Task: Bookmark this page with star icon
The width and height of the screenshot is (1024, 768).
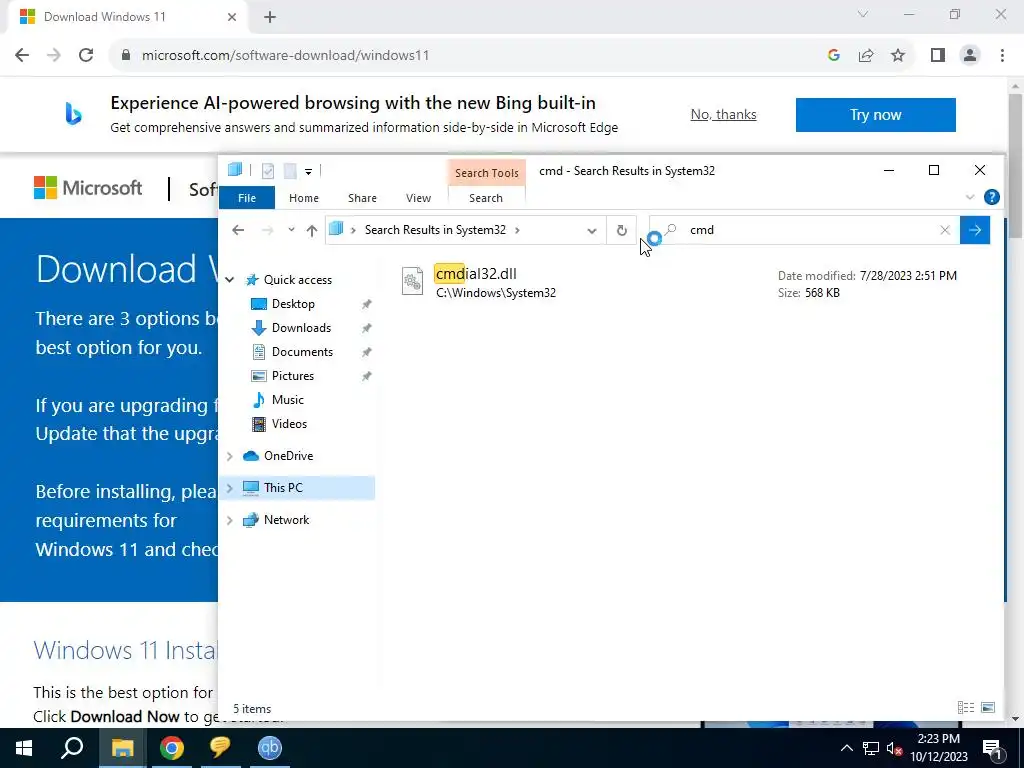Action: [x=898, y=56]
